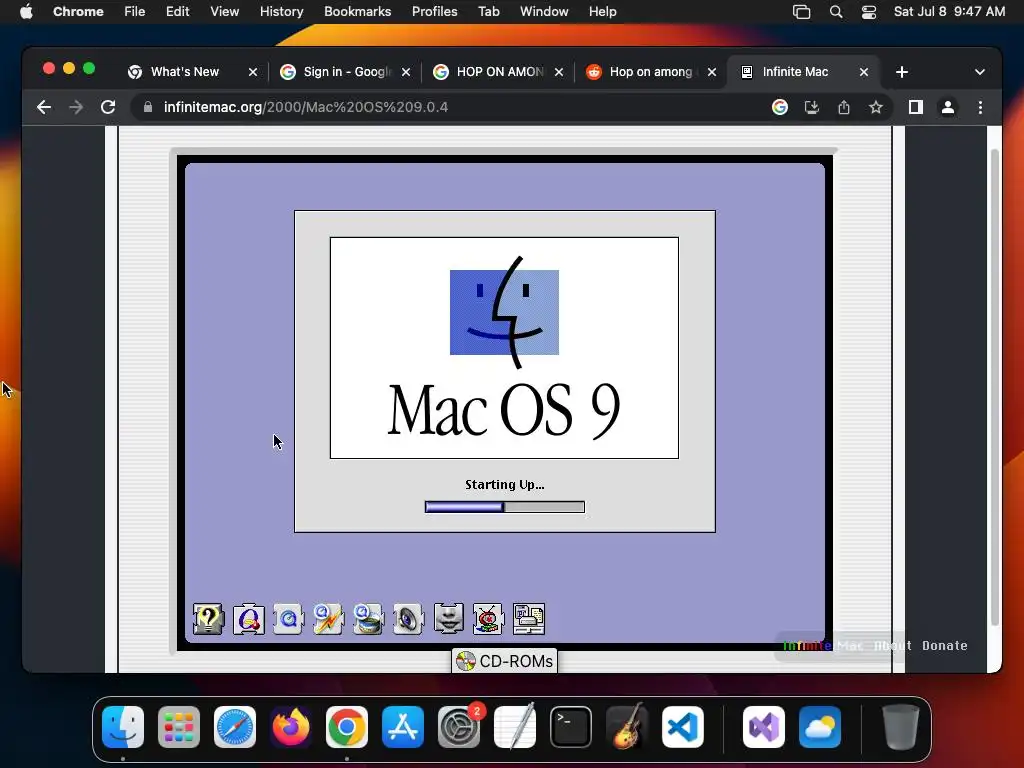Viewport: 1024px width, 768px height.
Task: Launch GarageBand from the Dock
Action: click(627, 726)
